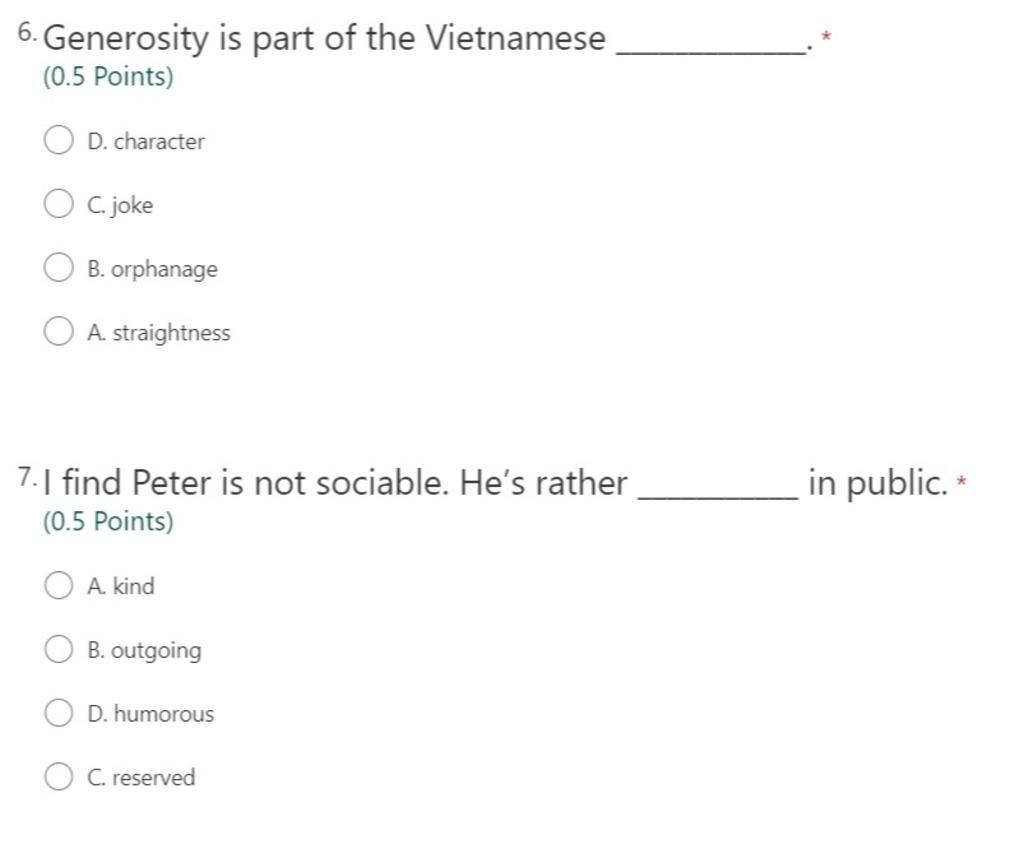Click the (0.5 Points) label under question 6
Screen dimensions: 1024x844
pos(108,77)
